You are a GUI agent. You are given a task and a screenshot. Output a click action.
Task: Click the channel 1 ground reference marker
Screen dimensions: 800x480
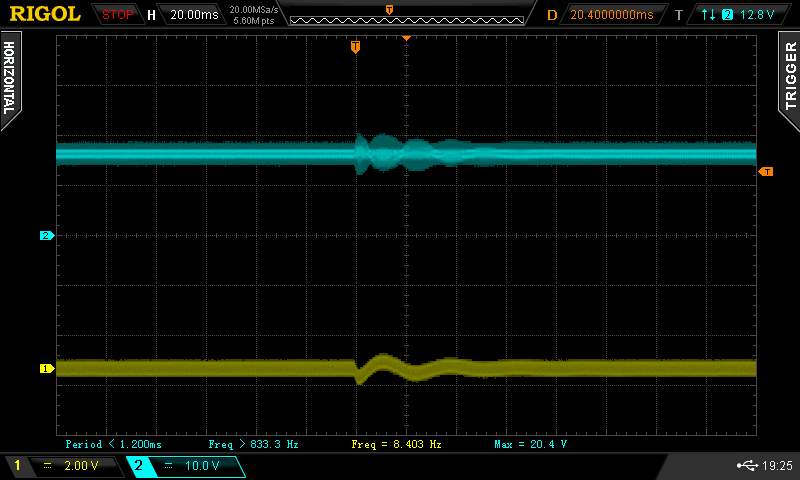pyautogui.click(x=45, y=369)
